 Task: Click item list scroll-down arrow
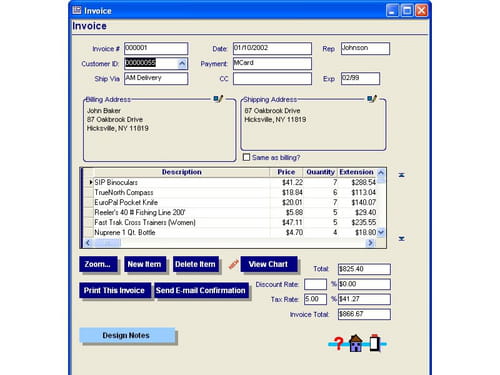pyautogui.click(x=381, y=232)
